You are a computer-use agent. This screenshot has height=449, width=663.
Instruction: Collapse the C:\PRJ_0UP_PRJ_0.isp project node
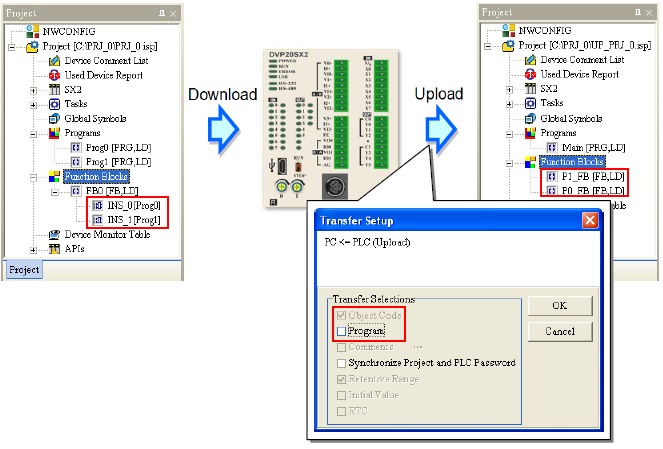tap(487, 46)
